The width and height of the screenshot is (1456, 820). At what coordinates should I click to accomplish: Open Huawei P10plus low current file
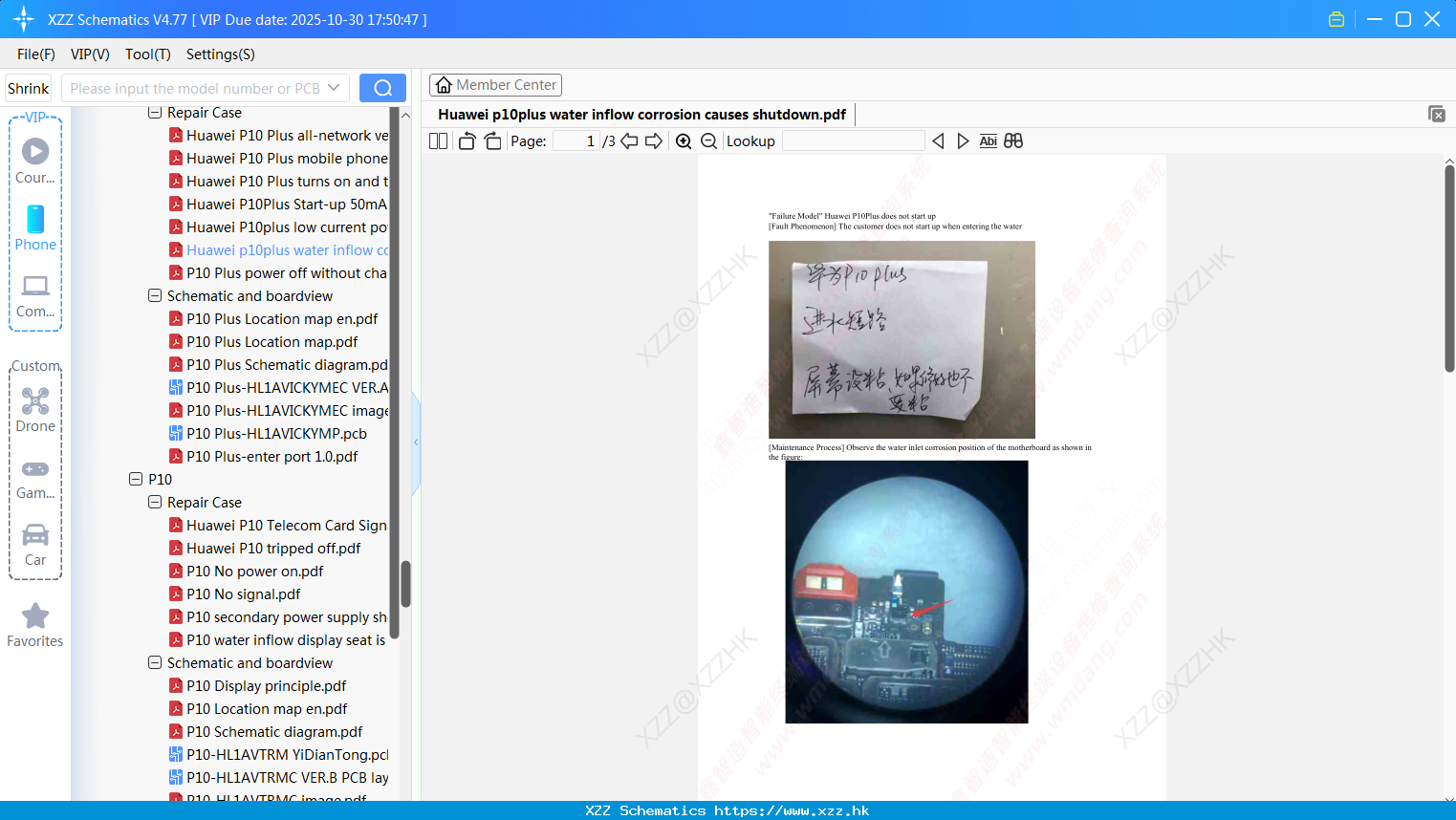(x=278, y=227)
